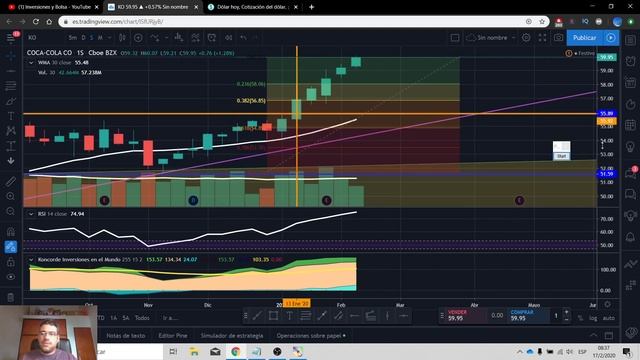Select the S weekly timeframe
This screenshot has width=640, height=360.
[91, 38]
